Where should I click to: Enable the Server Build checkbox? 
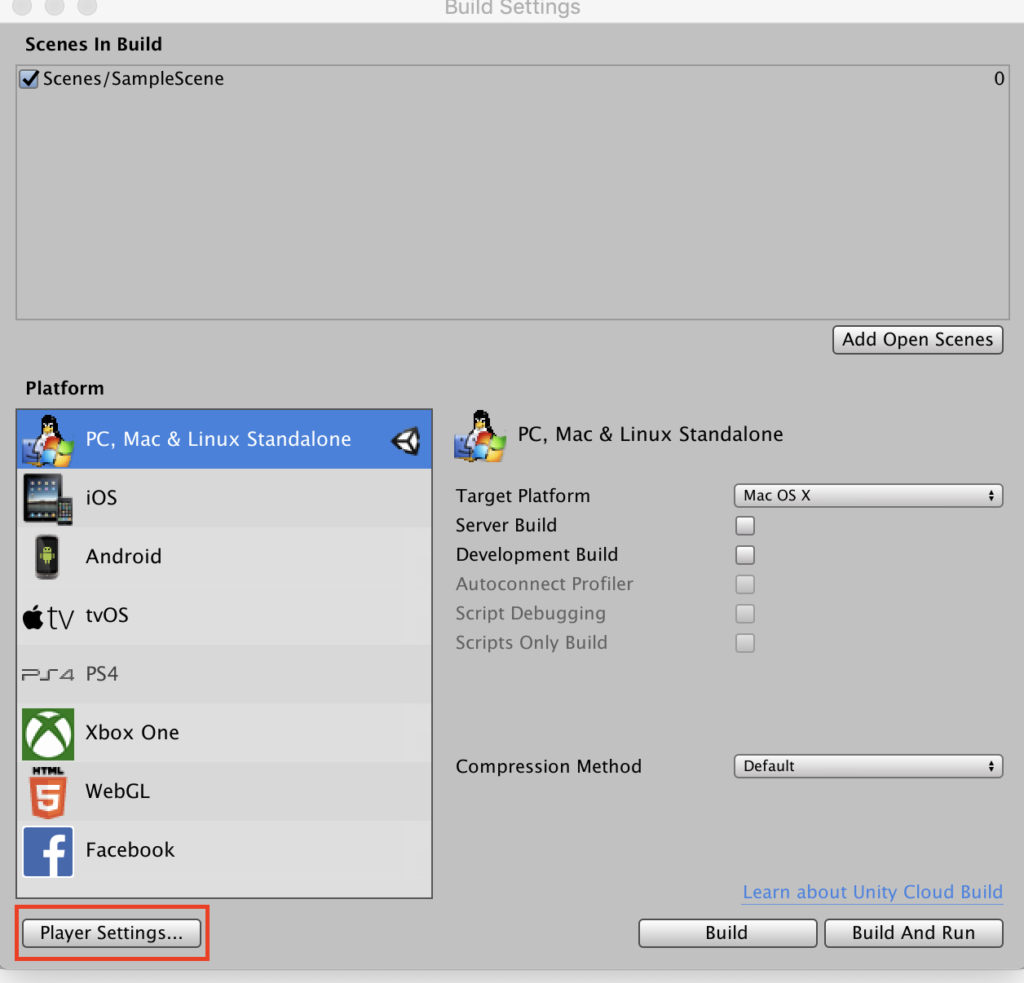click(745, 526)
